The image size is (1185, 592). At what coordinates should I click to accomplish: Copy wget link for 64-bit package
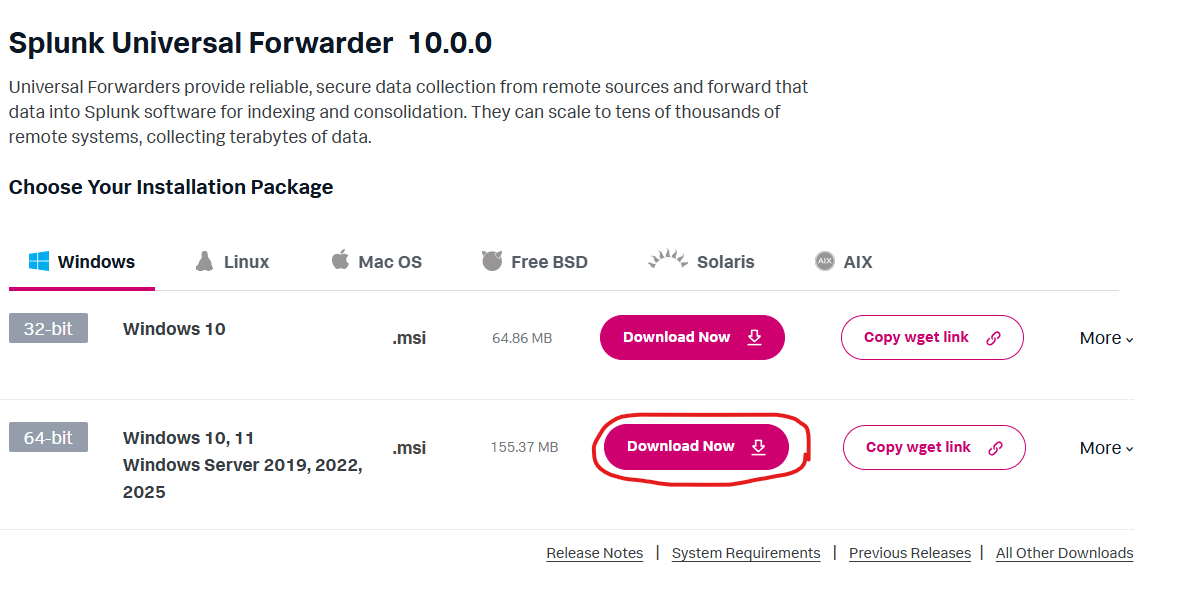[x=934, y=448]
